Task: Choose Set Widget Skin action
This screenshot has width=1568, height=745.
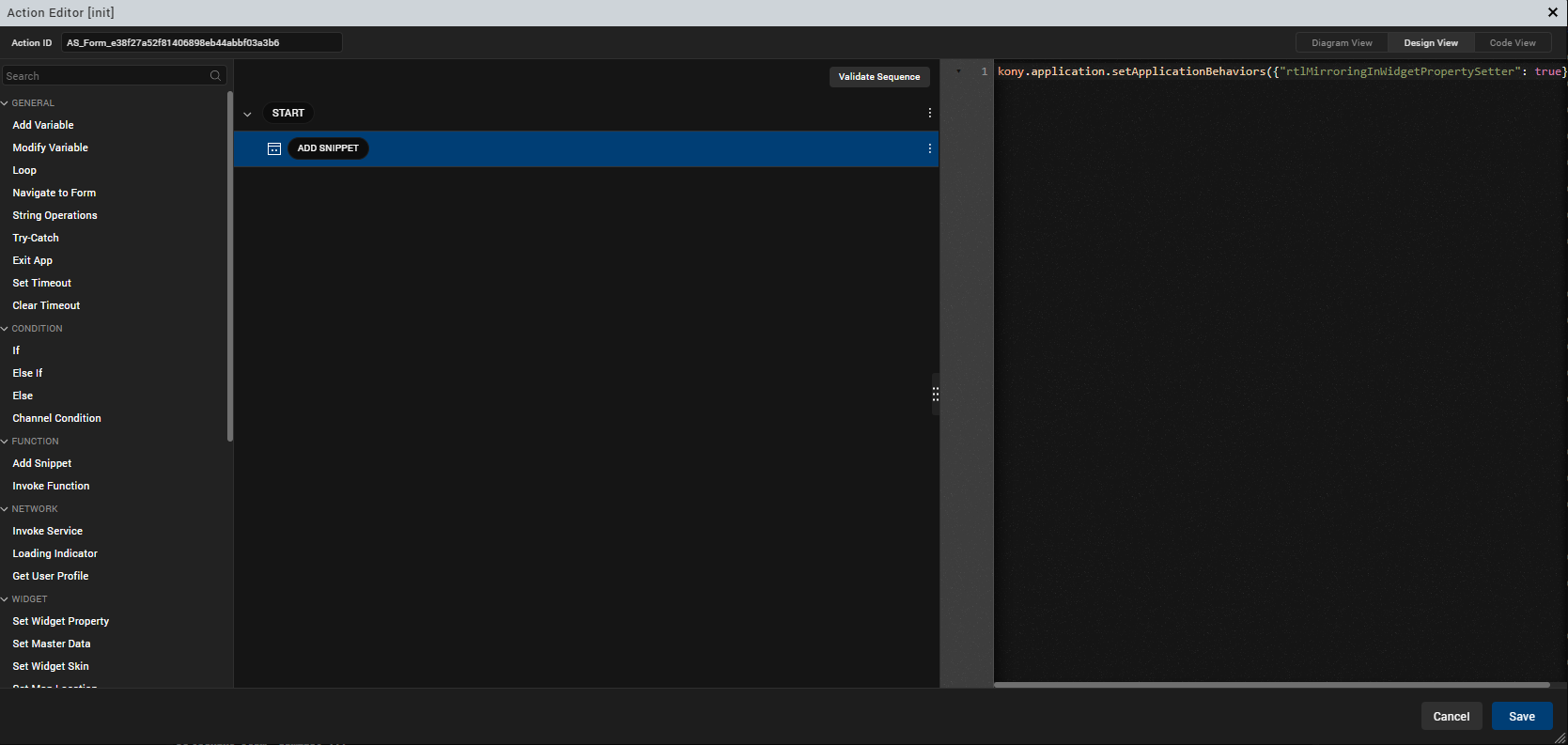Action: [51, 666]
